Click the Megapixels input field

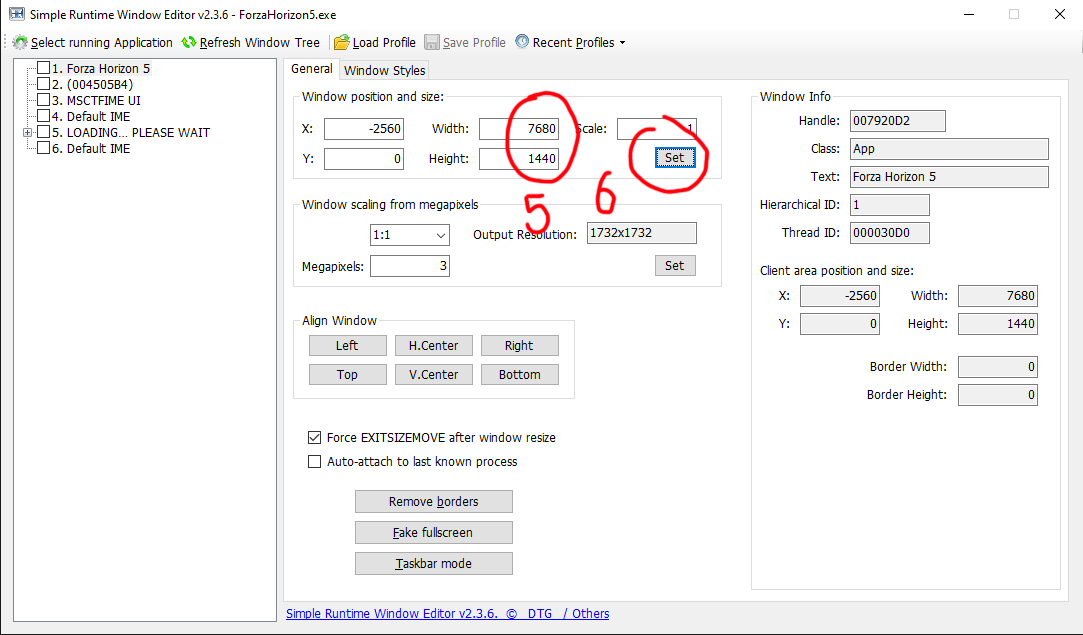click(410, 266)
